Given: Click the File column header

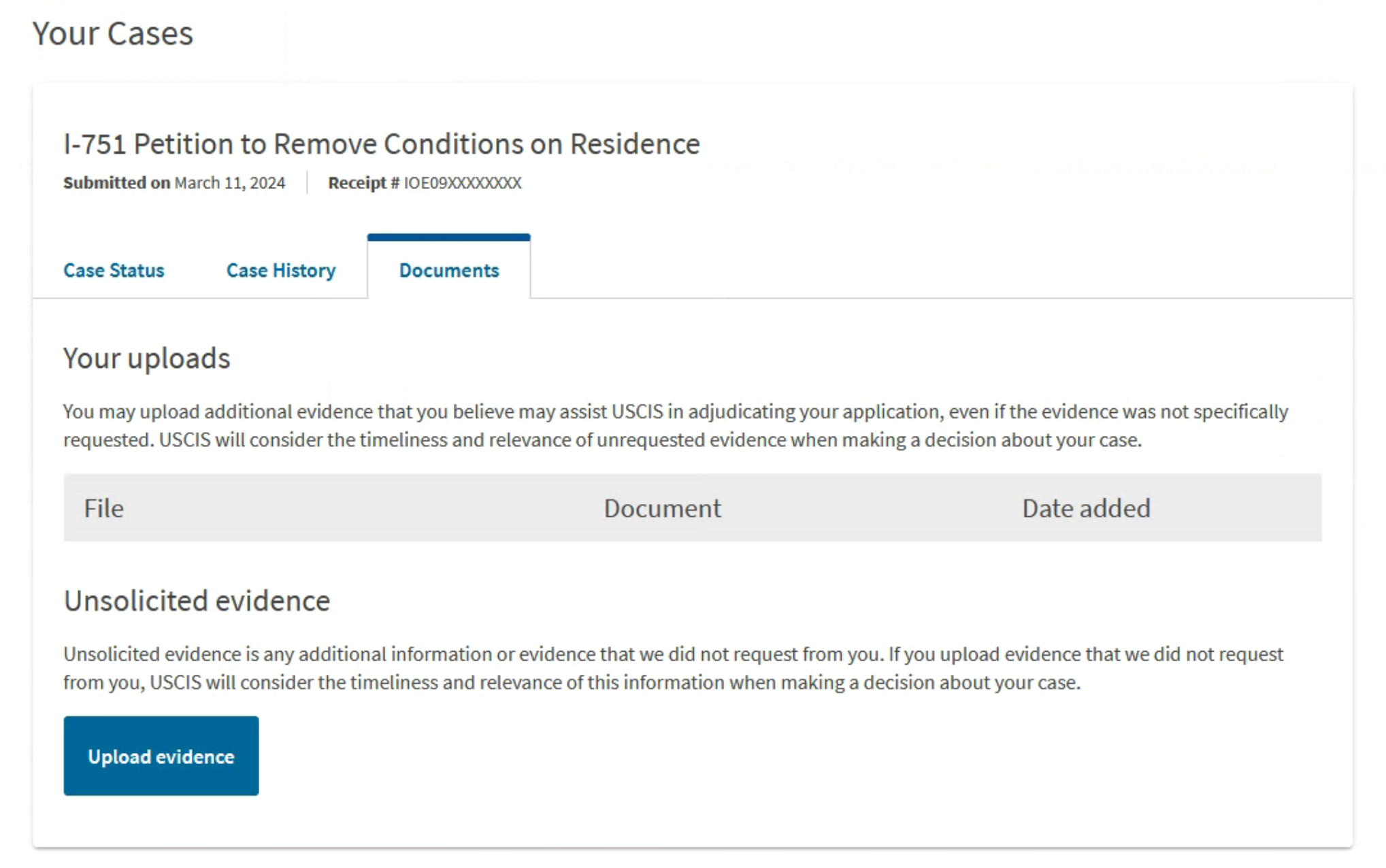Looking at the screenshot, I should point(103,508).
